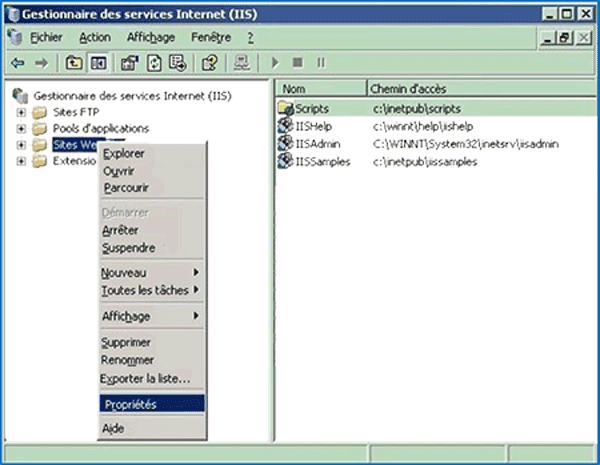Click the Export list toolbar icon
The image size is (600, 465).
[178, 62]
